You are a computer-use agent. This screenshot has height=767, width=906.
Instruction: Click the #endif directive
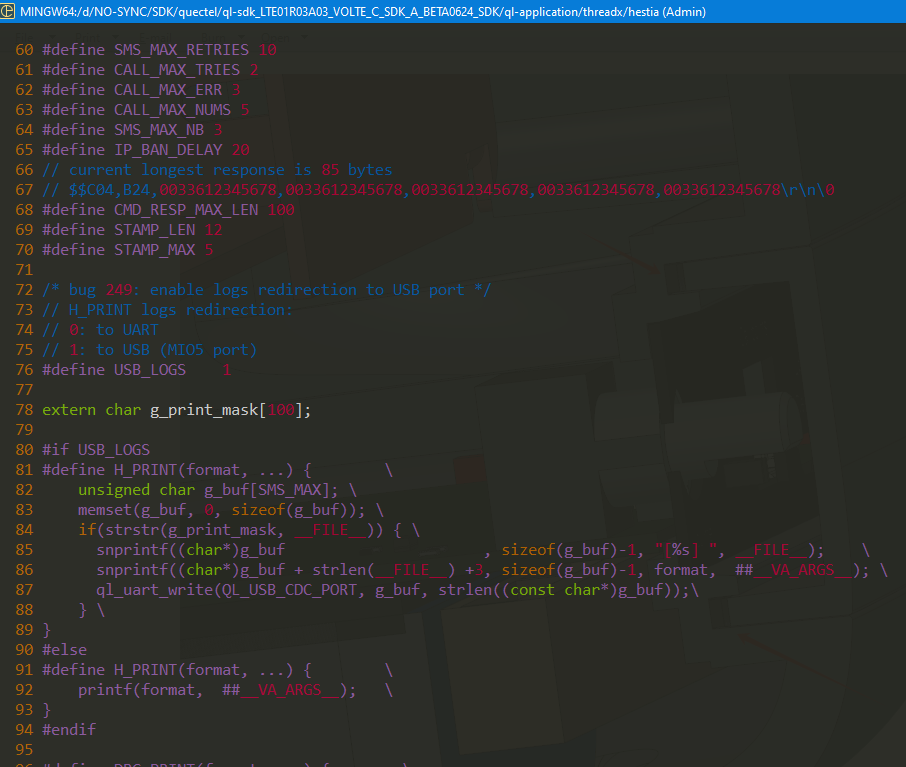click(69, 730)
